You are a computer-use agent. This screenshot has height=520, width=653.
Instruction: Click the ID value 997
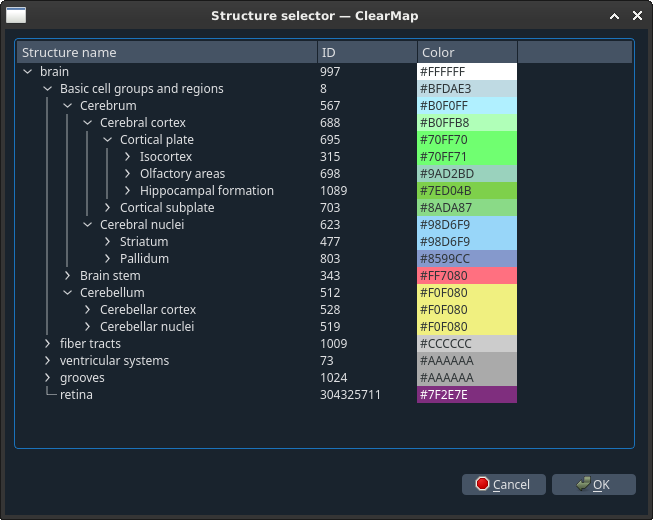[330, 72]
